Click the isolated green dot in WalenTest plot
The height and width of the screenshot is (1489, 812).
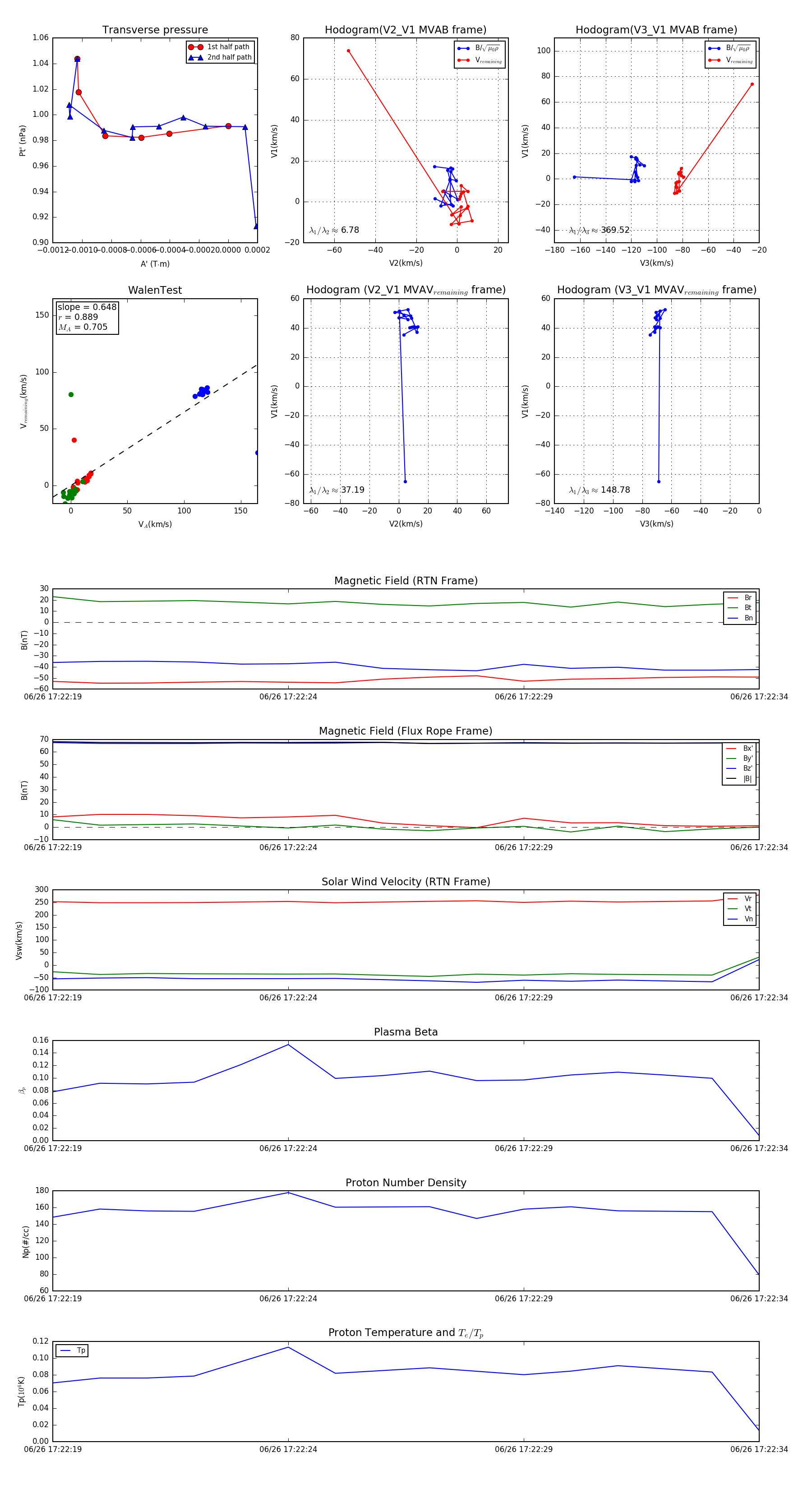pos(71,395)
